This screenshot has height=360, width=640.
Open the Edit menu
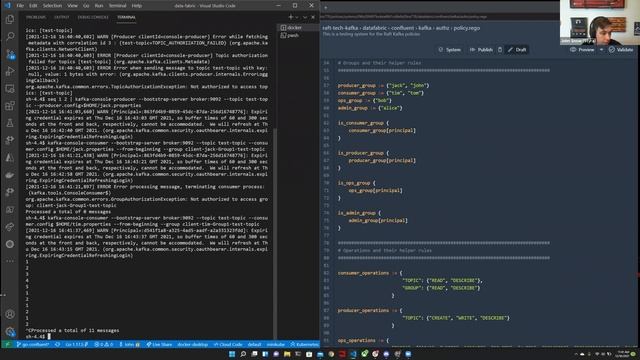[33, 6]
